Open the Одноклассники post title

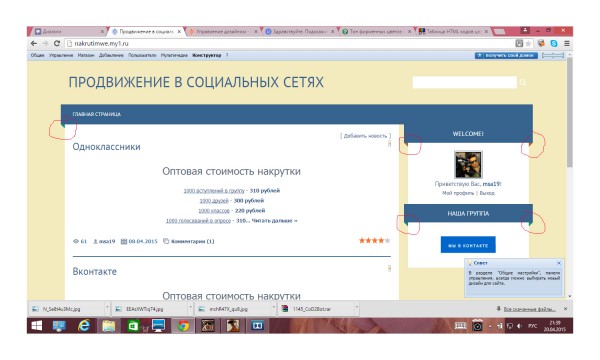point(106,147)
